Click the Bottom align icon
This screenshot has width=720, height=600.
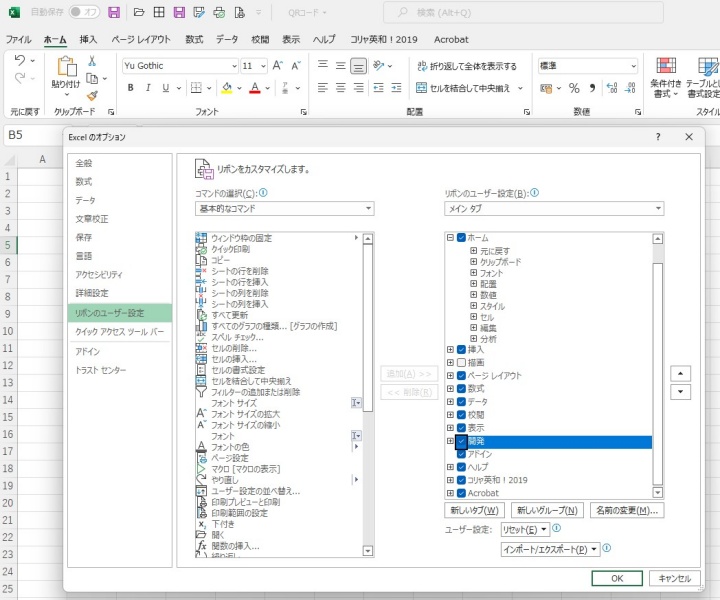[x=358, y=66]
